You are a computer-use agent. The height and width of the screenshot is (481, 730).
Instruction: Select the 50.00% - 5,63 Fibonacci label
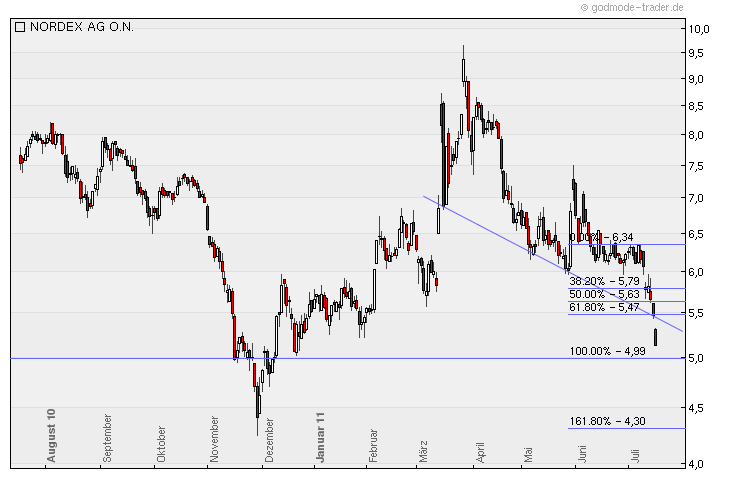604,294
